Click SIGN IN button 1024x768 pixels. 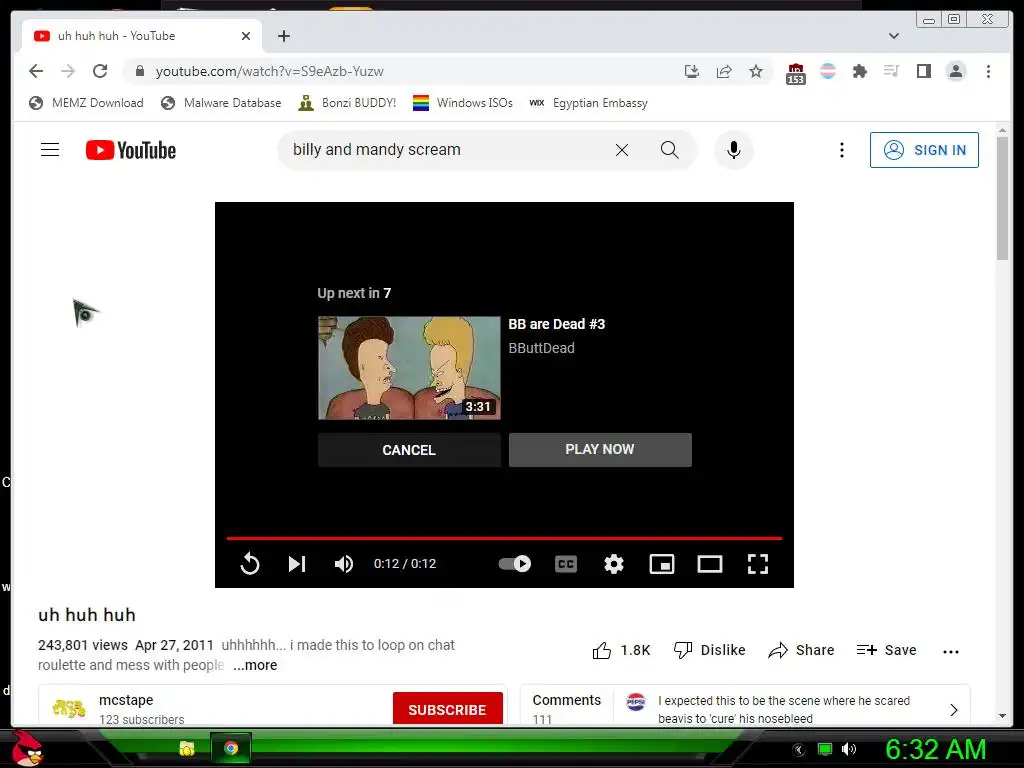[x=924, y=150]
